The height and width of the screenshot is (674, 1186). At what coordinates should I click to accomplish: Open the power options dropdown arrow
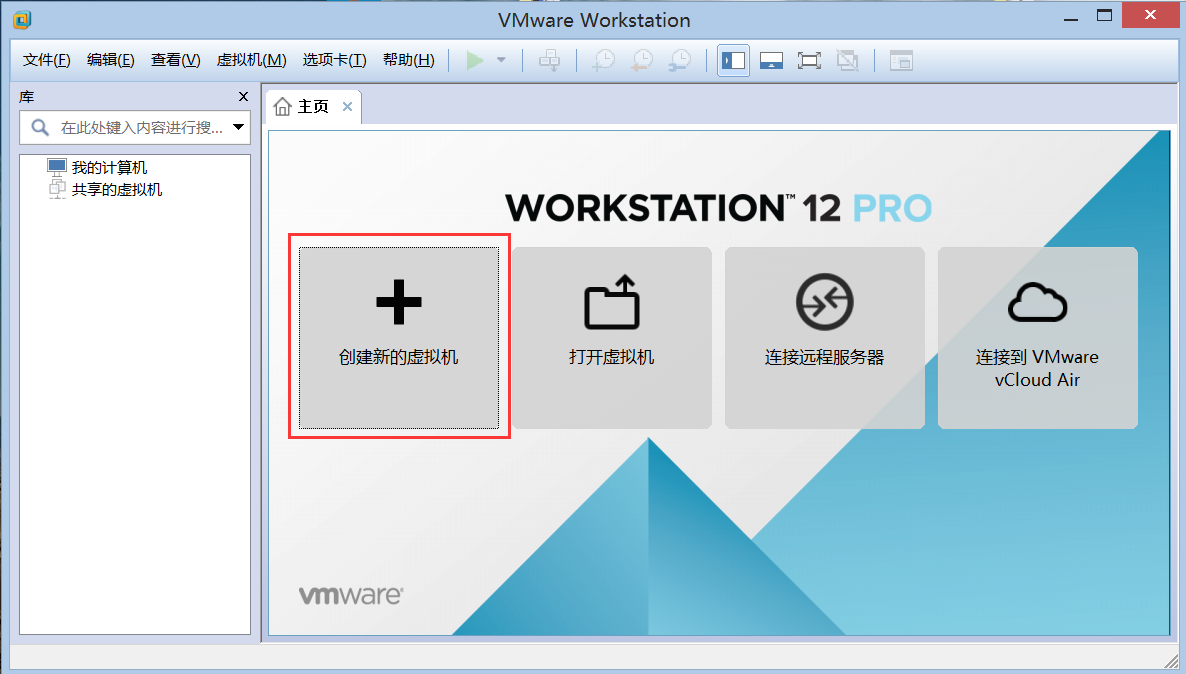[501, 61]
